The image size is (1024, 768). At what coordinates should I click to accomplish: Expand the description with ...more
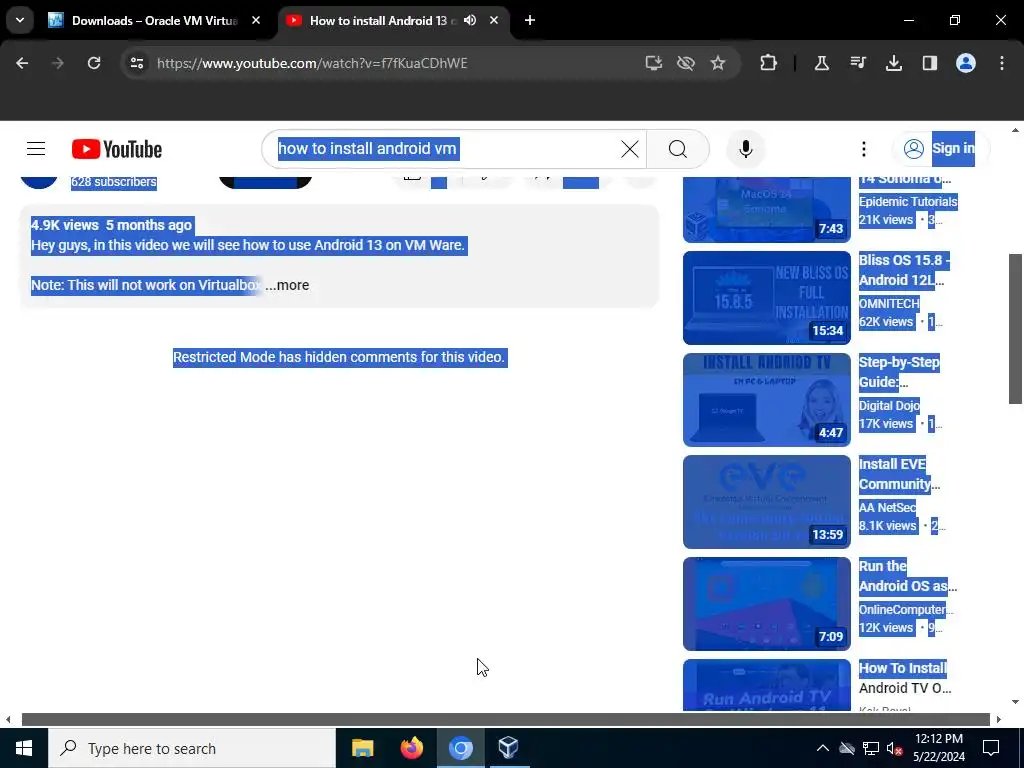(287, 285)
